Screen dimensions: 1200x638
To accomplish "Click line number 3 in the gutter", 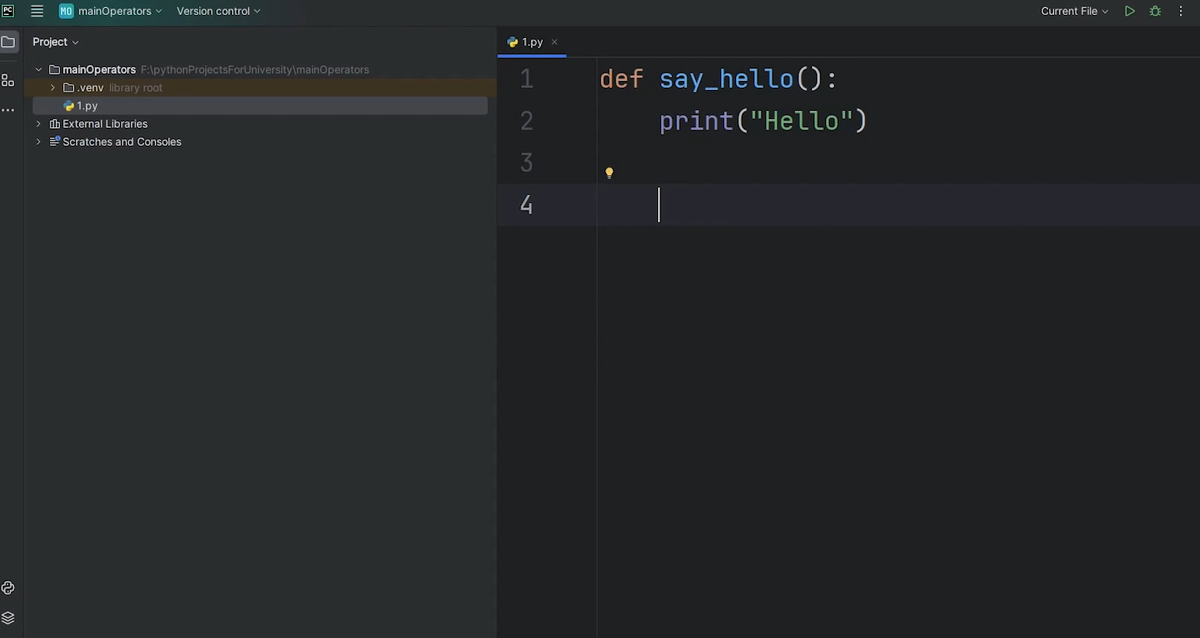I will tap(527, 163).
